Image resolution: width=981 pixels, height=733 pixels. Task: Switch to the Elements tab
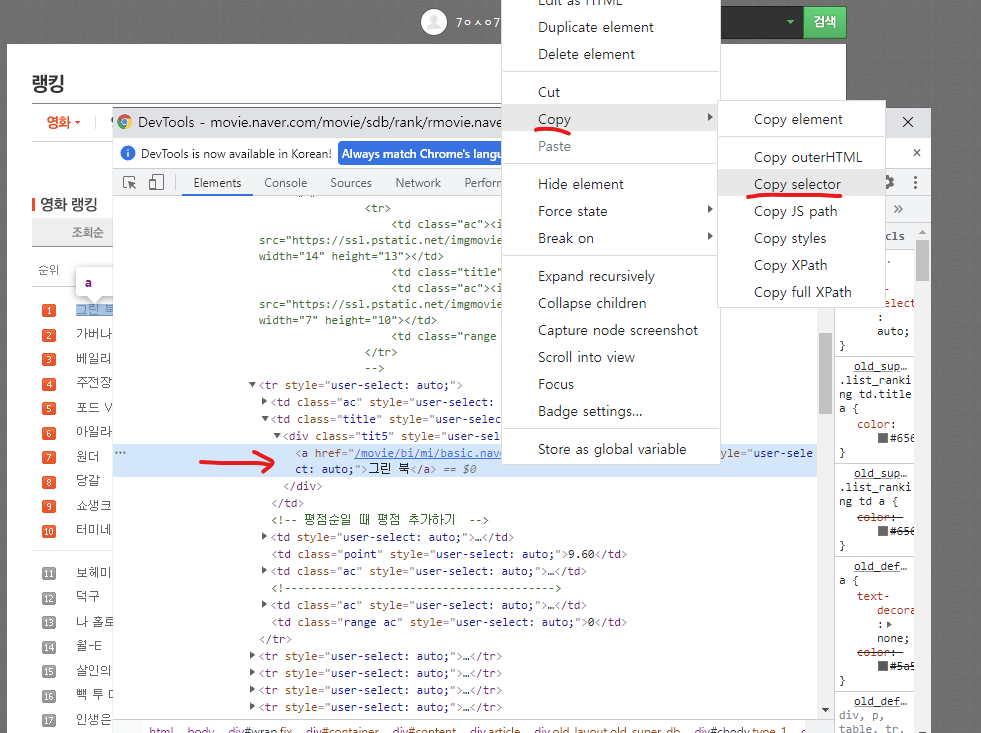(x=217, y=183)
